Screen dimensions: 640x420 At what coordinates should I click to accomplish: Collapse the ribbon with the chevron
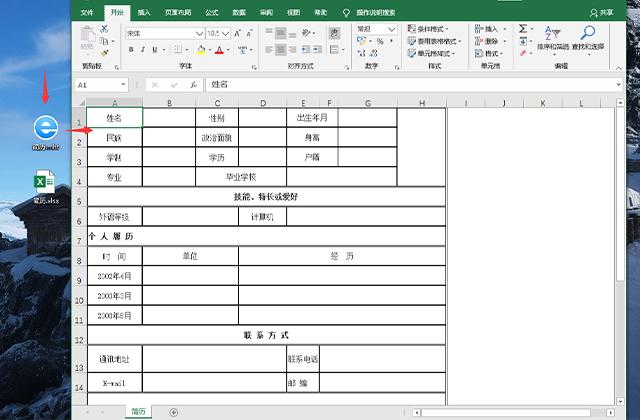click(x=619, y=68)
